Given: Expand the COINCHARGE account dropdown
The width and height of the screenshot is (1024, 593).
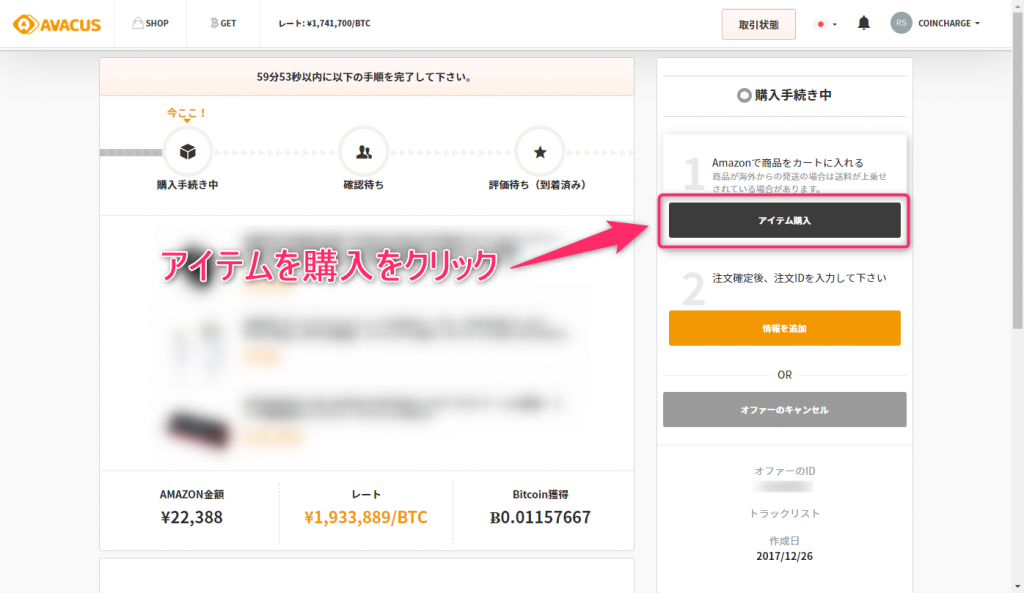Looking at the screenshot, I should tap(948, 23).
